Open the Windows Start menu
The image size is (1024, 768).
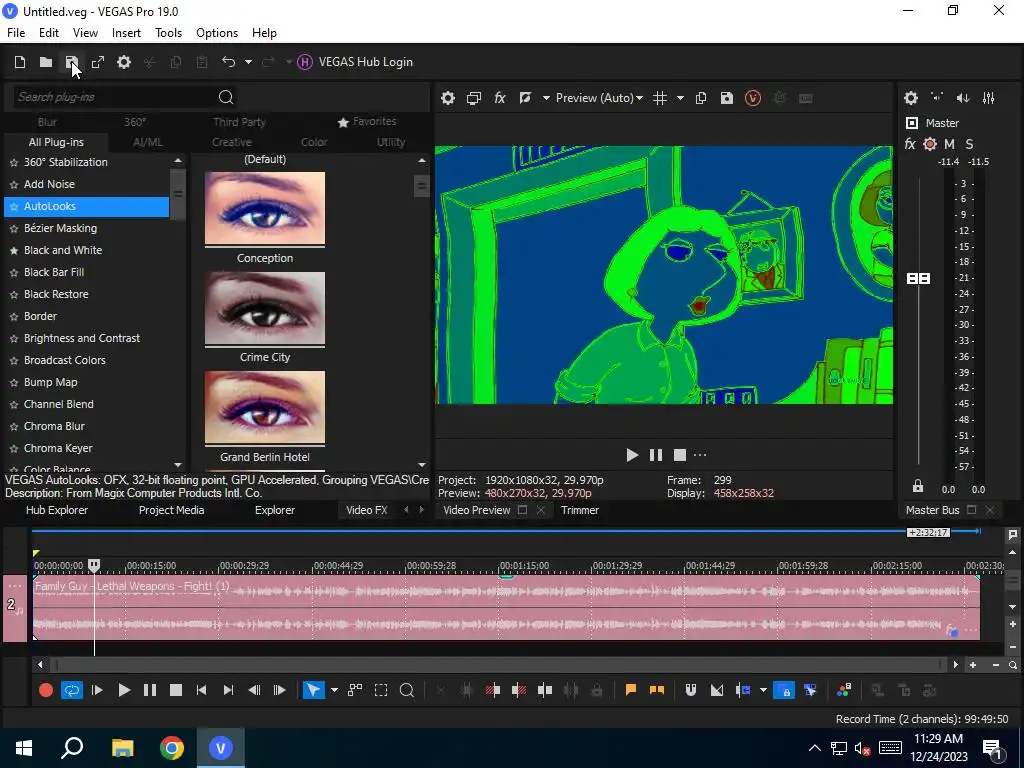point(24,748)
